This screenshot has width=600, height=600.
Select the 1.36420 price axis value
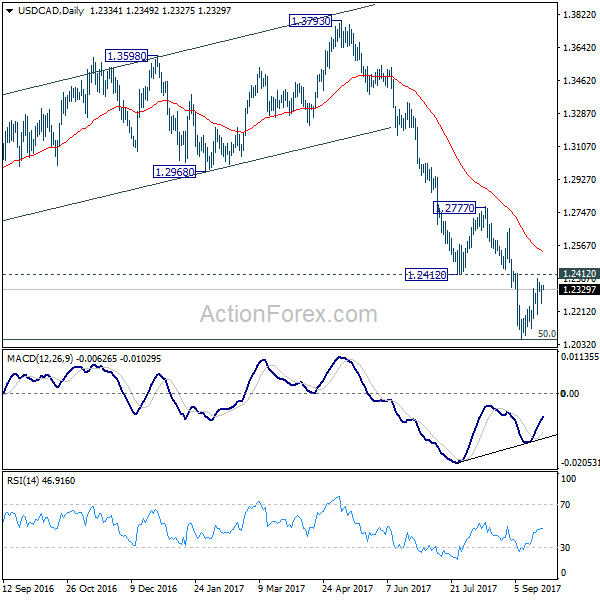coord(579,47)
